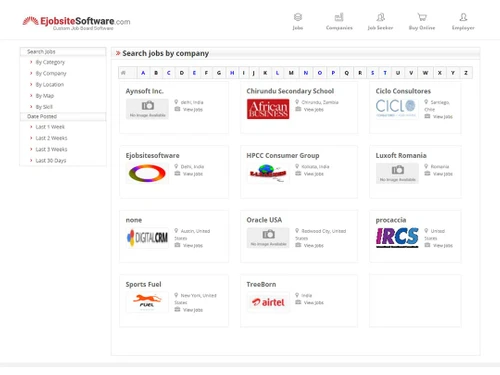Click View Jobs for Ciclo Consultores
500x375 pixels.
tap(443, 117)
